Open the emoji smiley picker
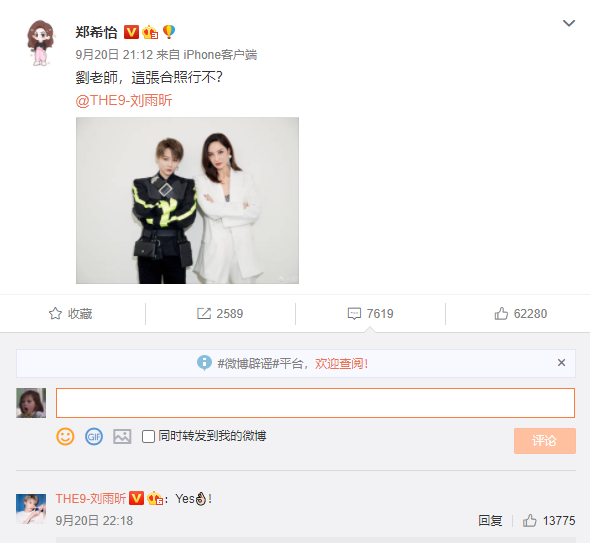This screenshot has width=590, height=543. 65,437
